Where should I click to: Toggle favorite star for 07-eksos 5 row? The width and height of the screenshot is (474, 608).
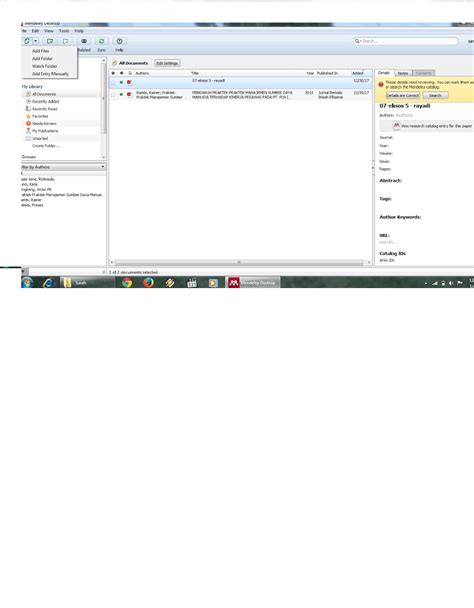pyautogui.click(x=113, y=83)
